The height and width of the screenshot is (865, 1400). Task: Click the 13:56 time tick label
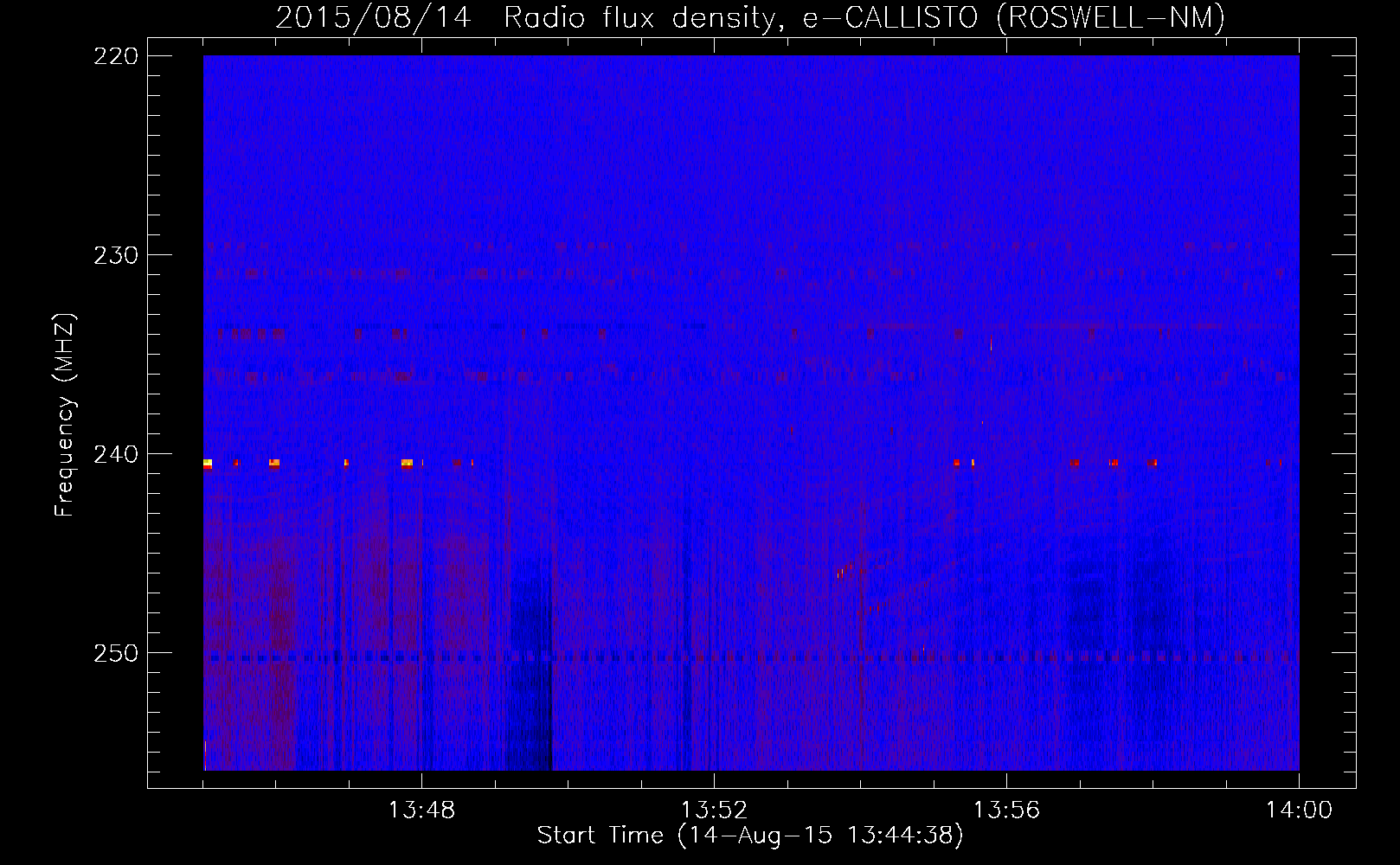[1006, 811]
